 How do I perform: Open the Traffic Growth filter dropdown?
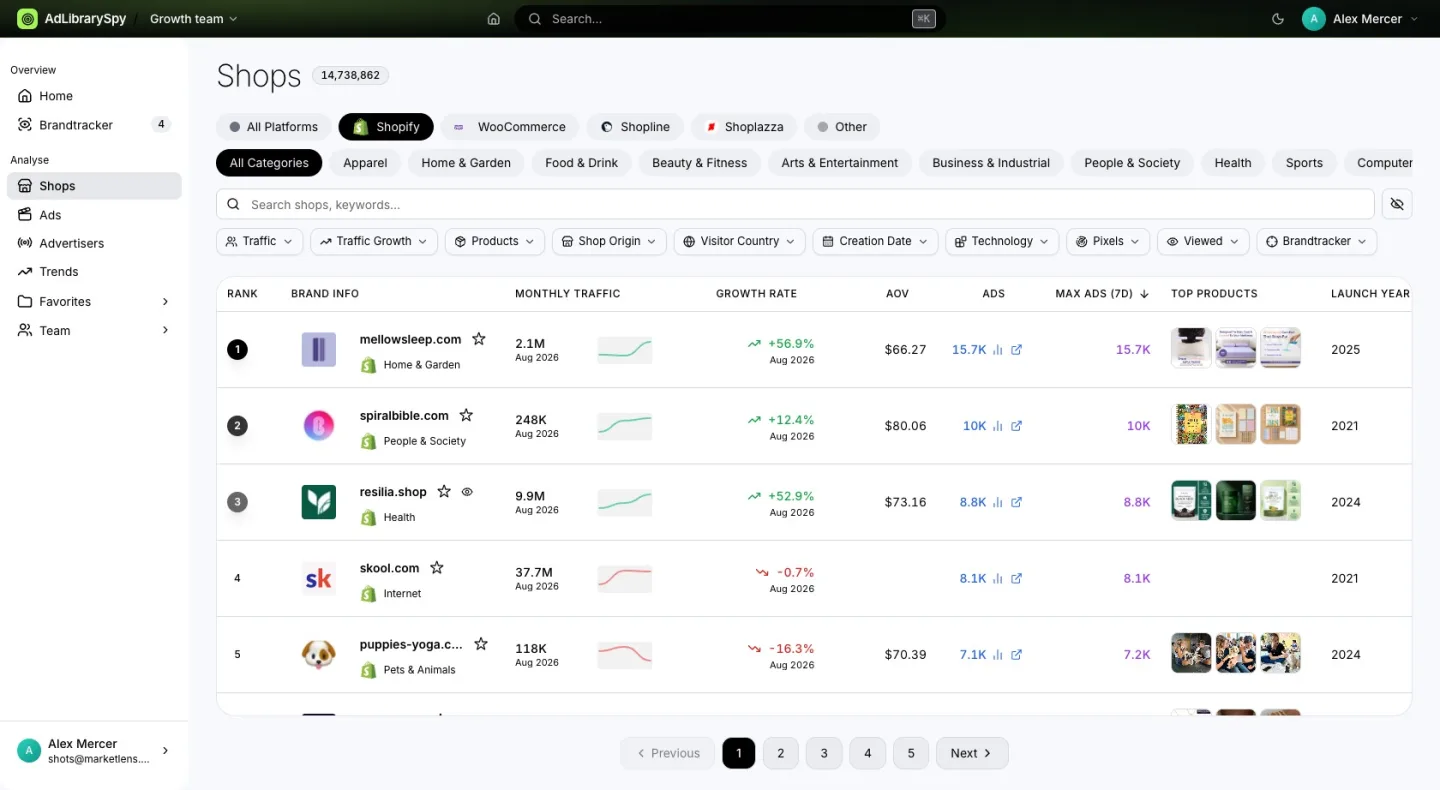(x=374, y=241)
